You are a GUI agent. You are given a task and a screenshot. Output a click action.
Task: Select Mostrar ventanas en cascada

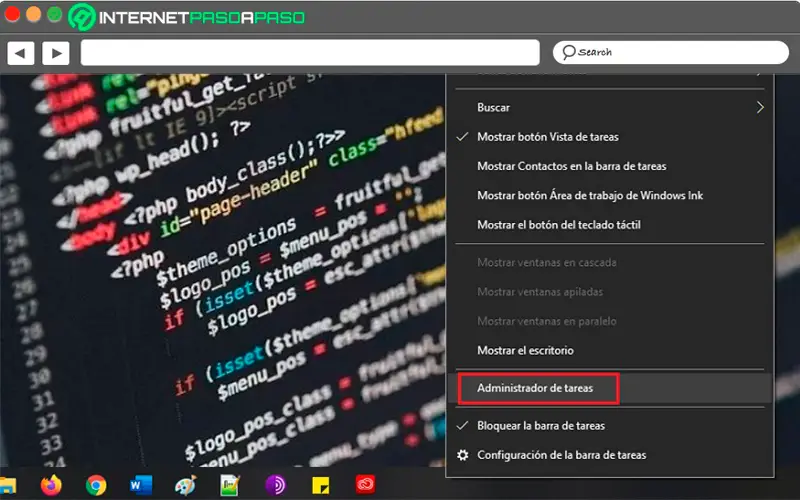tap(610, 263)
